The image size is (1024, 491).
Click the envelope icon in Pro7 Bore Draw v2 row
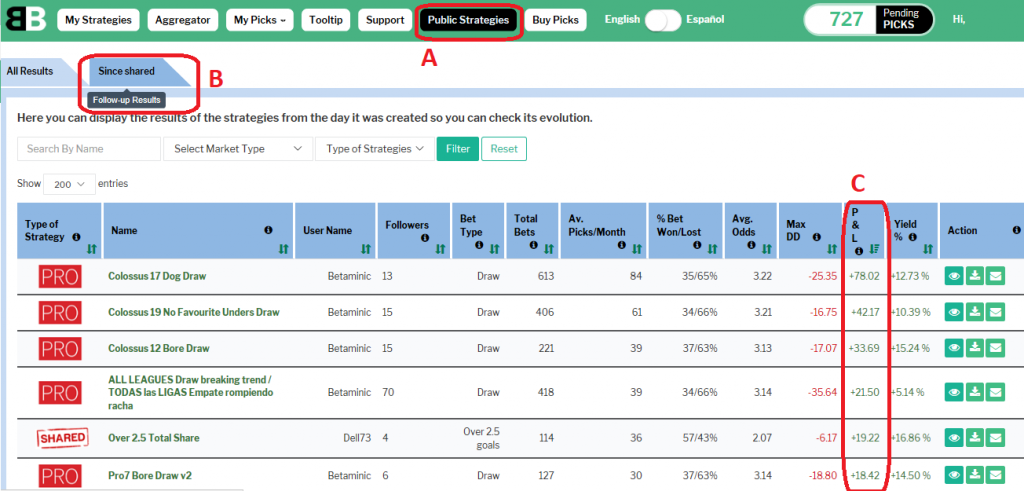click(x=995, y=474)
